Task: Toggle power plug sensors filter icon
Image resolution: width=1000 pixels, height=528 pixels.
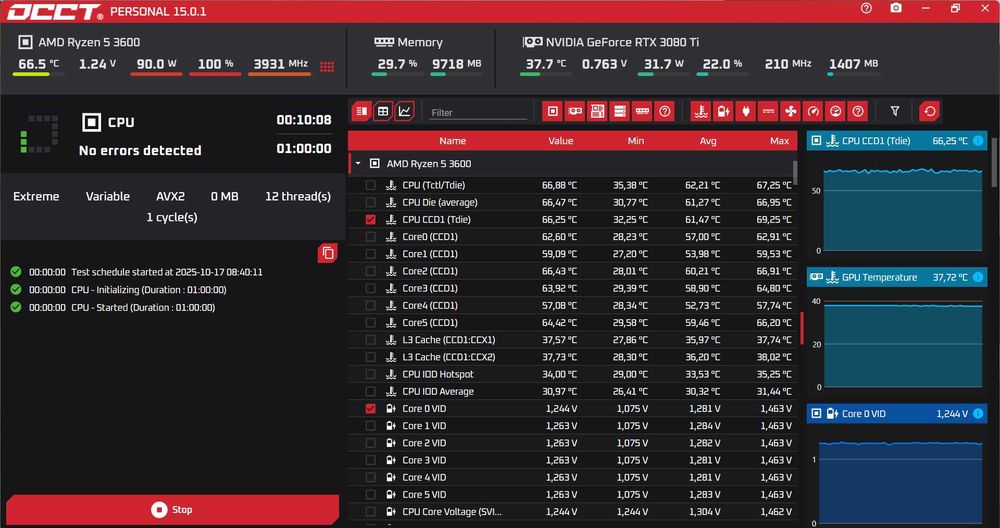Action: click(746, 112)
